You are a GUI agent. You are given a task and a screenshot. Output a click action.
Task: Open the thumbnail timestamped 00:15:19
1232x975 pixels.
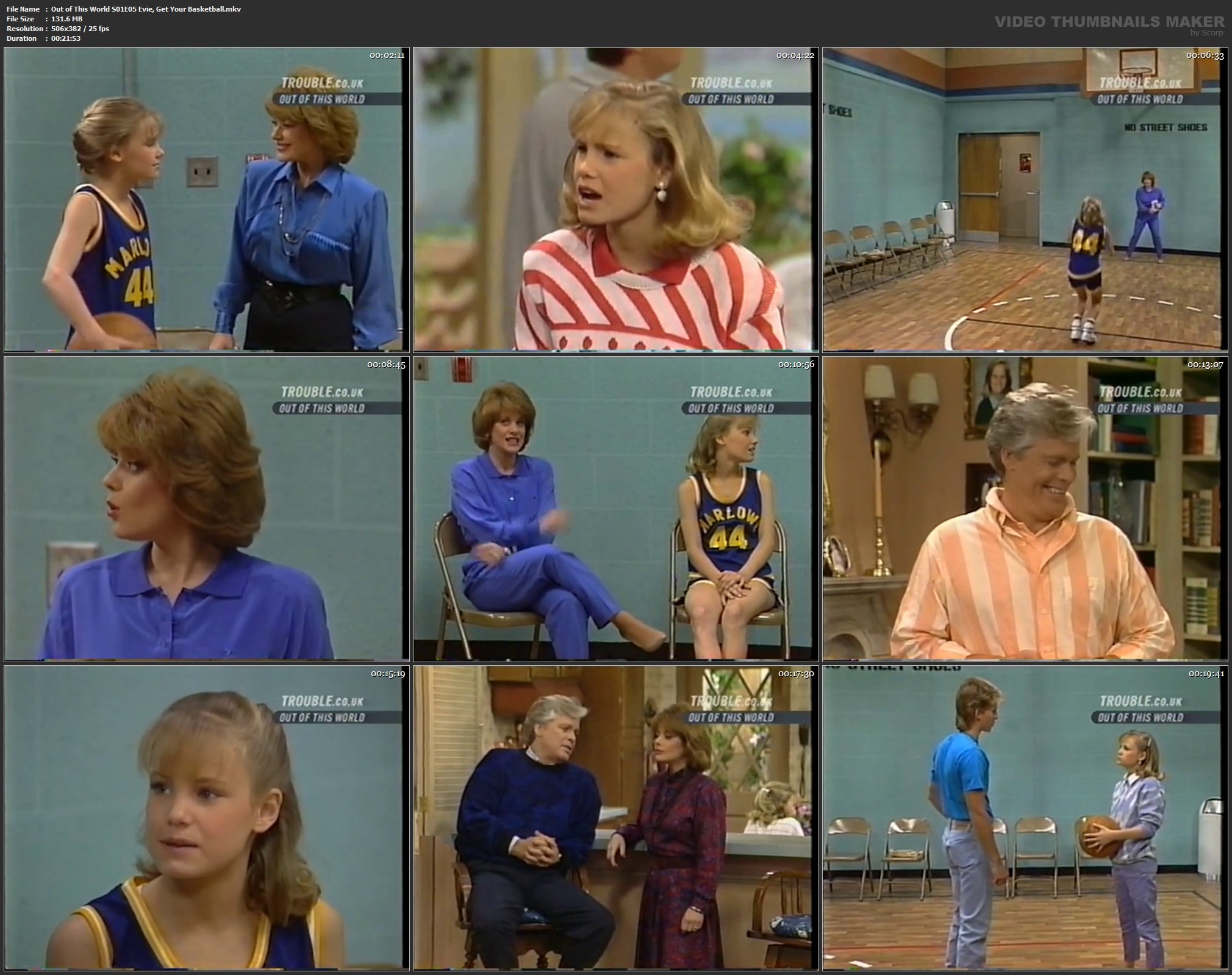(206, 818)
